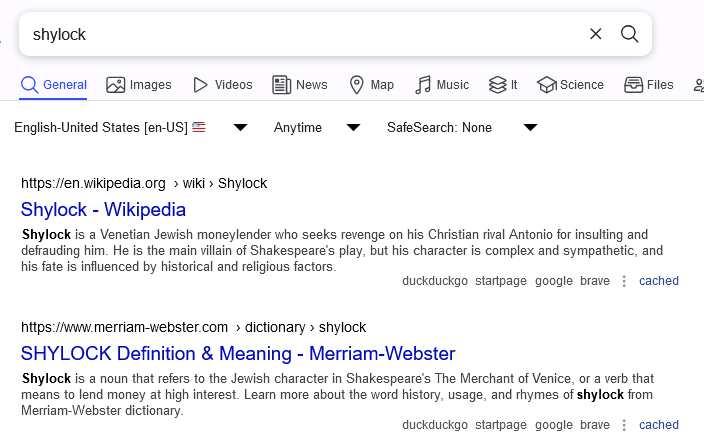The image size is (704, 448).
Task: Expand the SafeSearch: None dropdown
Action: [462, 127]
